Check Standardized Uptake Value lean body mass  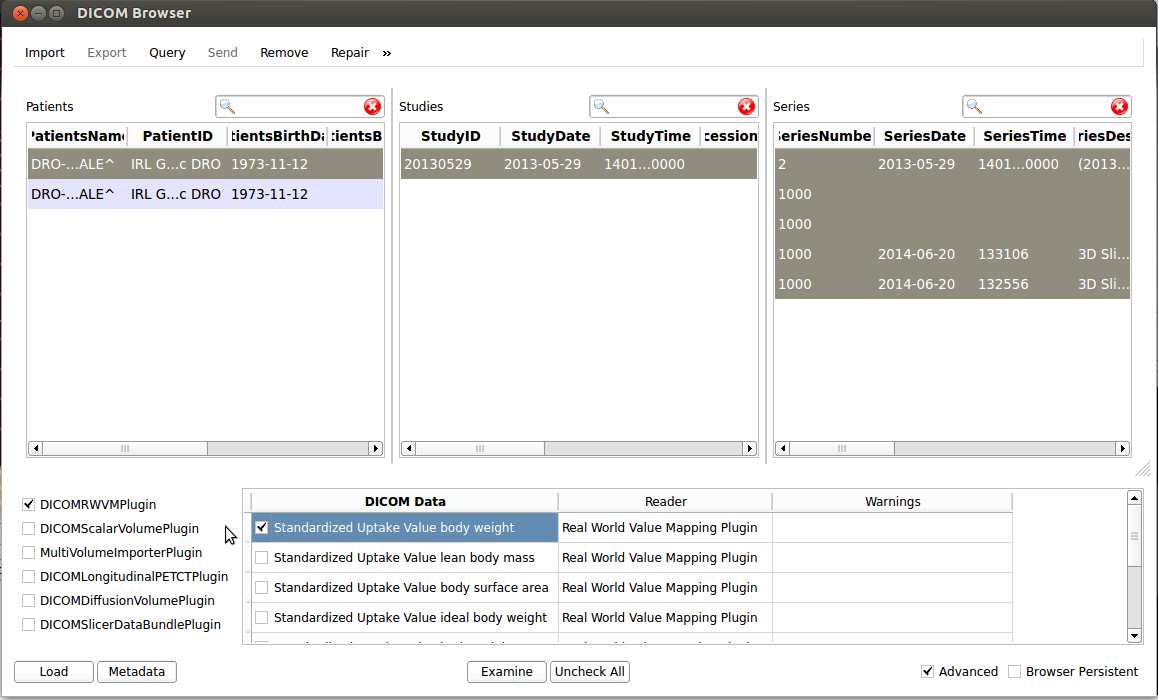click(x=262, y=558)
